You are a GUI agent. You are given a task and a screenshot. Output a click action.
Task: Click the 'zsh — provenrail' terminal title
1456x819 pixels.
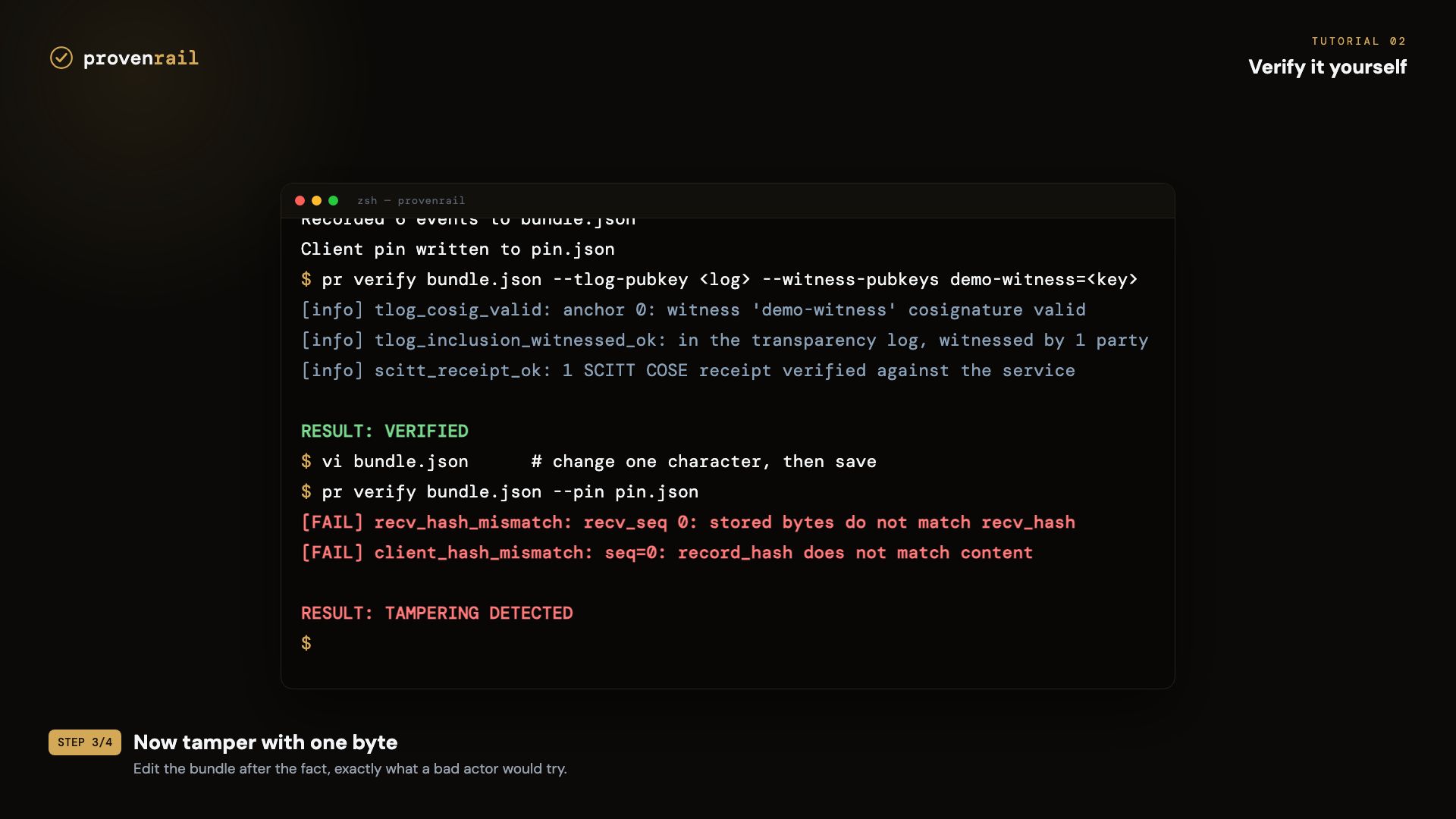tap(411, 201)
